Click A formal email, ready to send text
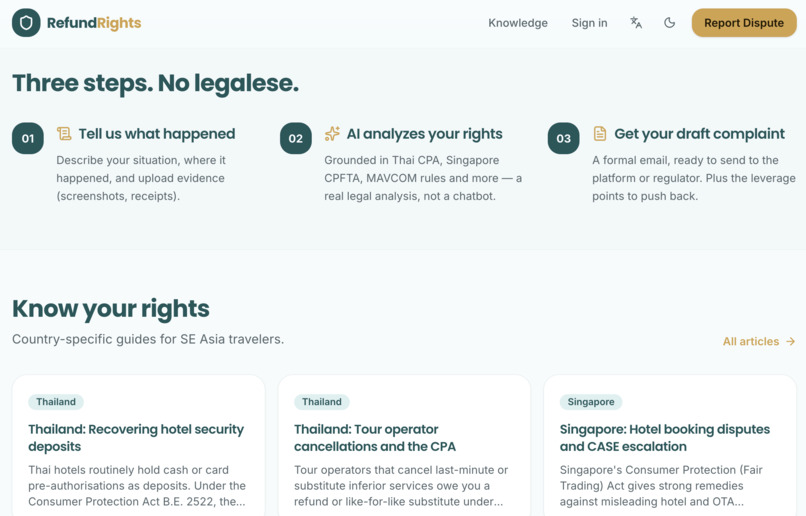The image size is (806, 516). click(x=694, y=178)
